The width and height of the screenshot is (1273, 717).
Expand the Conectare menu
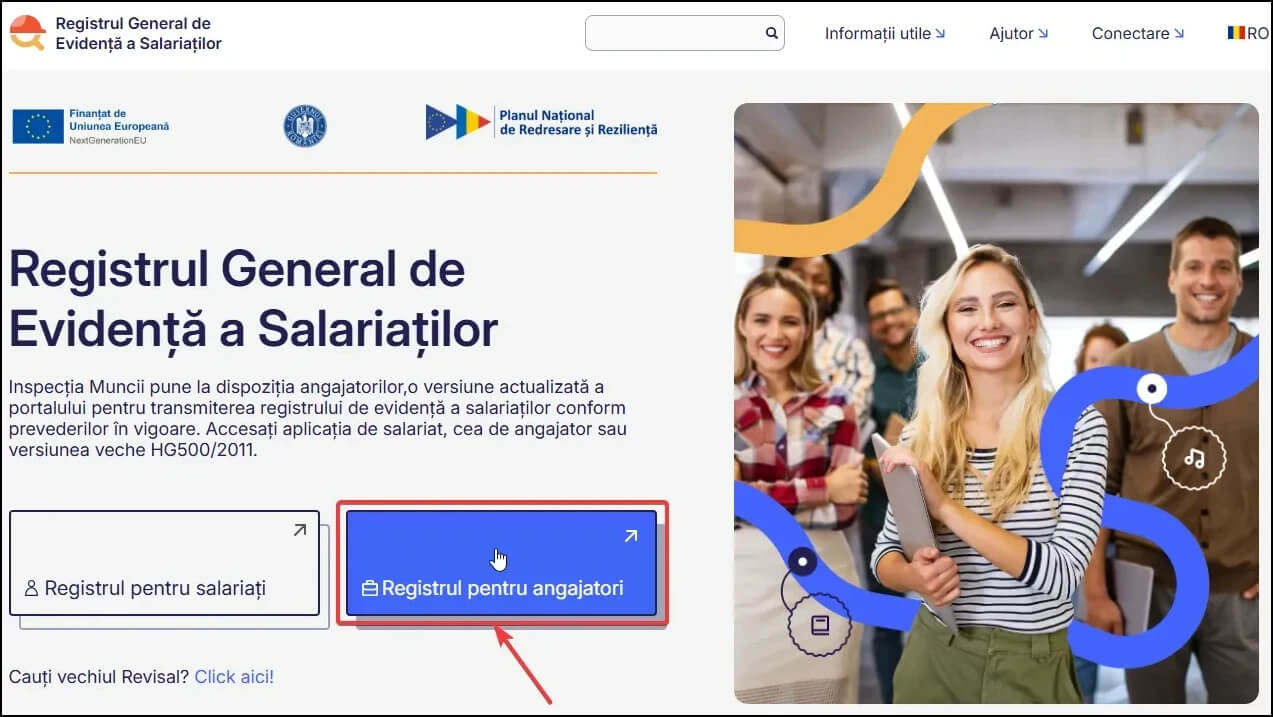point(1138,33)
